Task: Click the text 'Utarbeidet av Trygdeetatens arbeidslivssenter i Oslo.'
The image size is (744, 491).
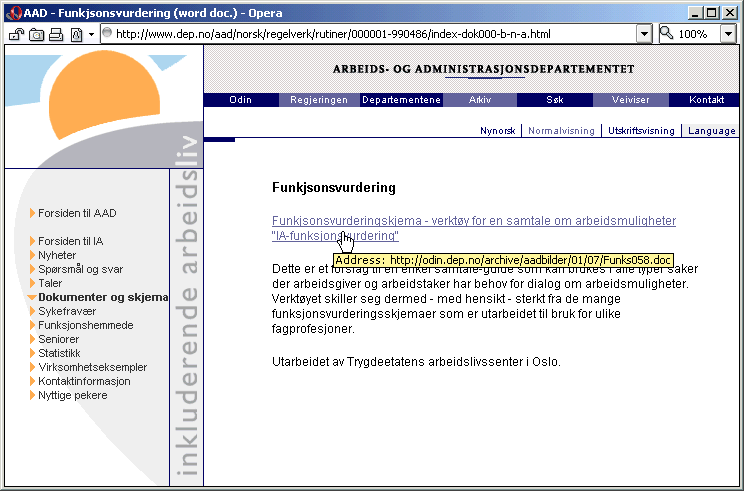Action: [416, 362]
